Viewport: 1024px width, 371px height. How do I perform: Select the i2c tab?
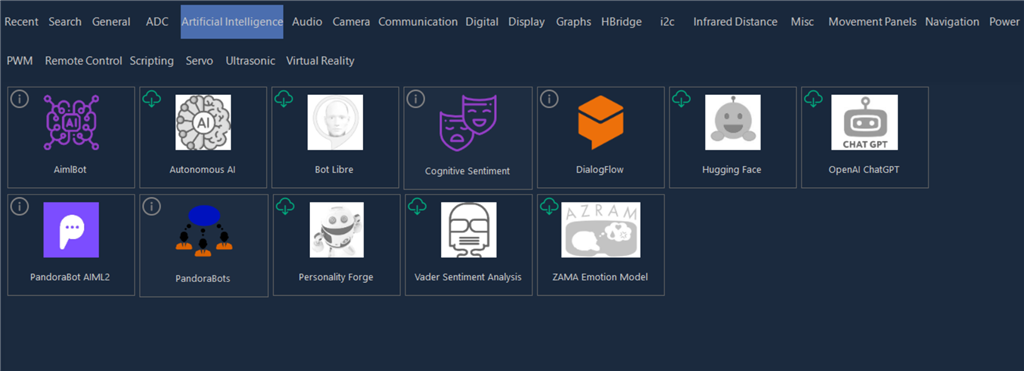(x=667, y=22)
